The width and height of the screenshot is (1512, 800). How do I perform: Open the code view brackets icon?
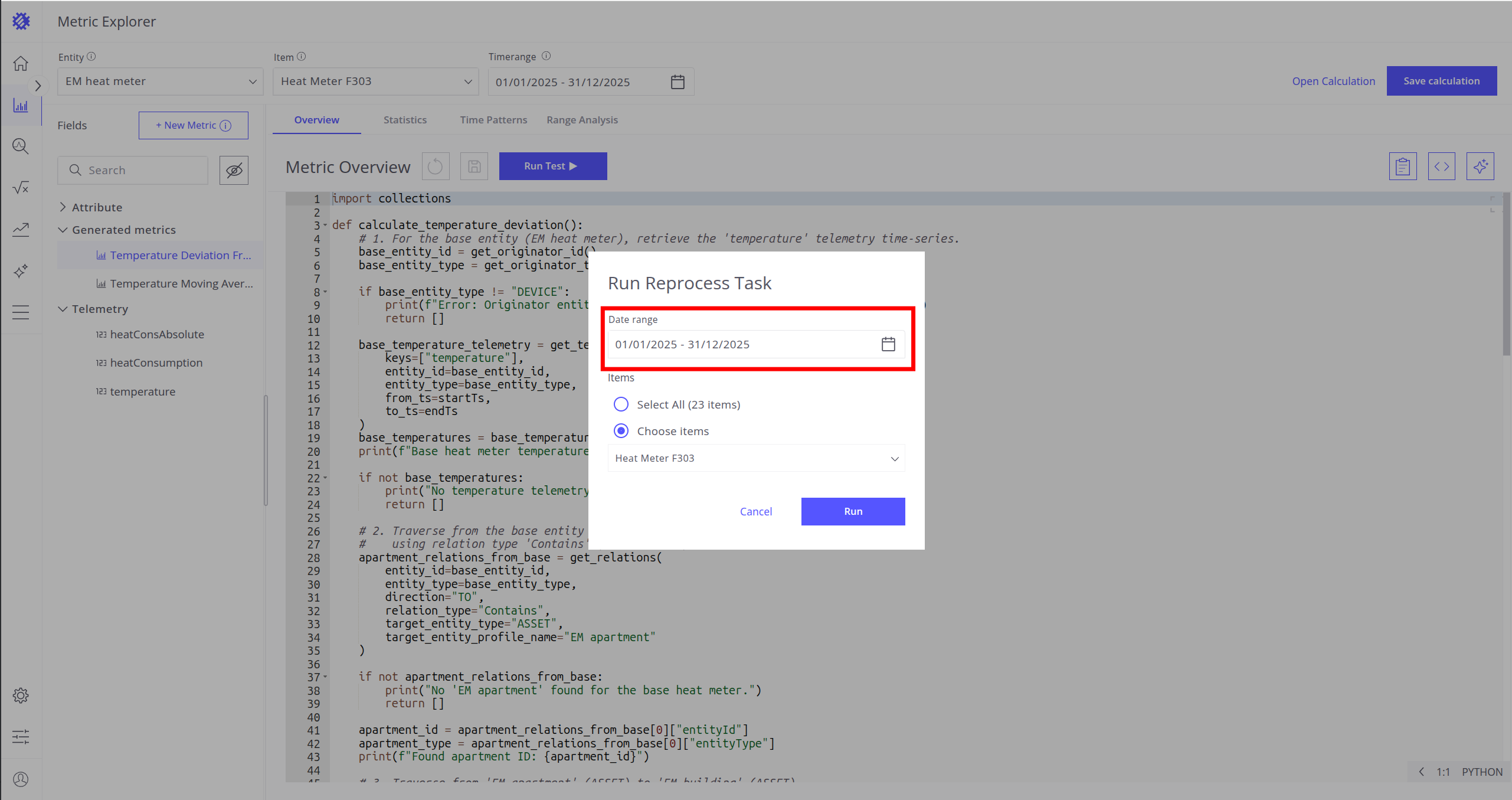pos(1442,166)
